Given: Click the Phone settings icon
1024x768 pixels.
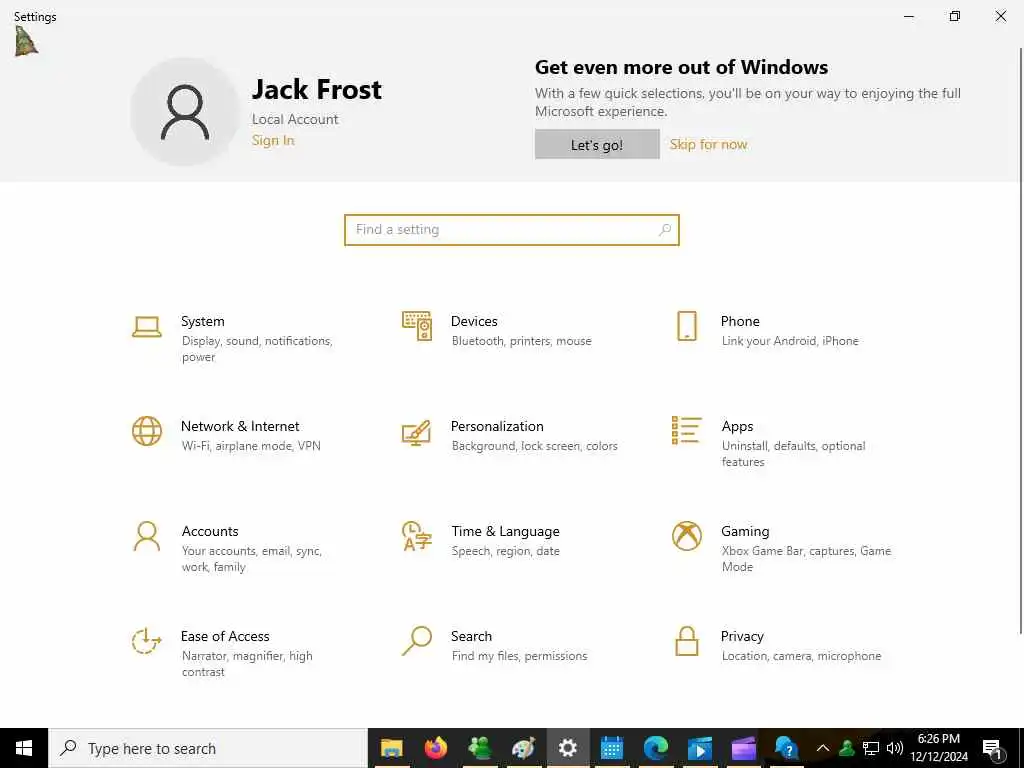Looking at the screenshot, I should point(686,326).
